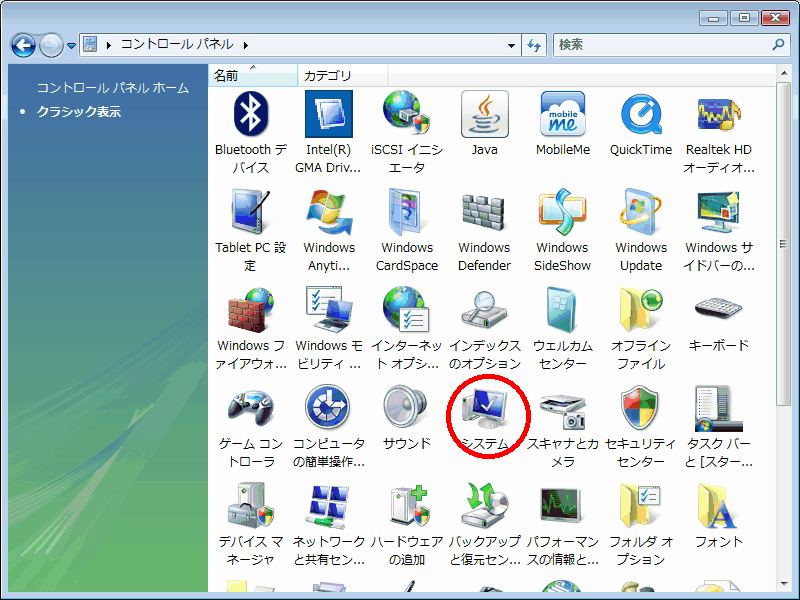
Task: Click the scrollbar down arrow
Action: [784, 584]
